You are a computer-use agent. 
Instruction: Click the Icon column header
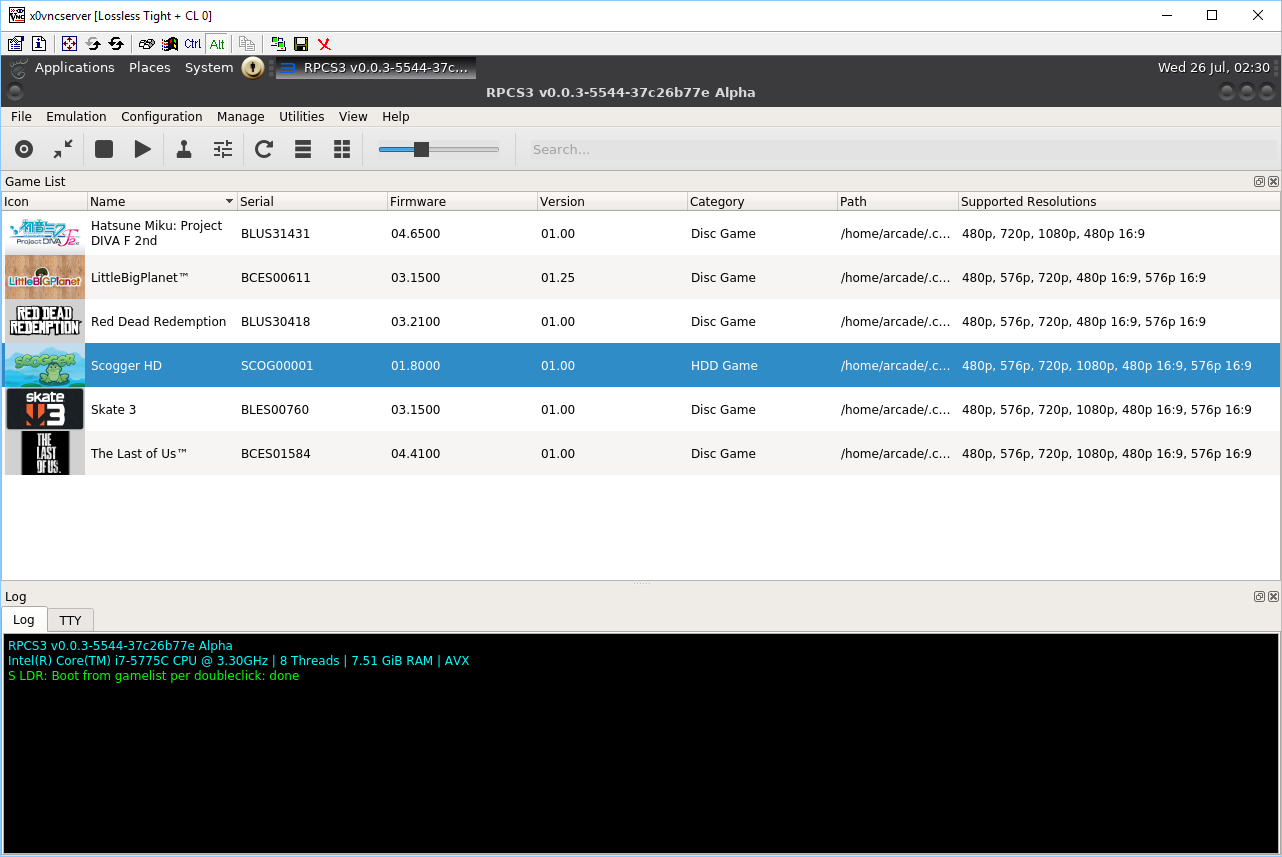[x=44, y=201]
